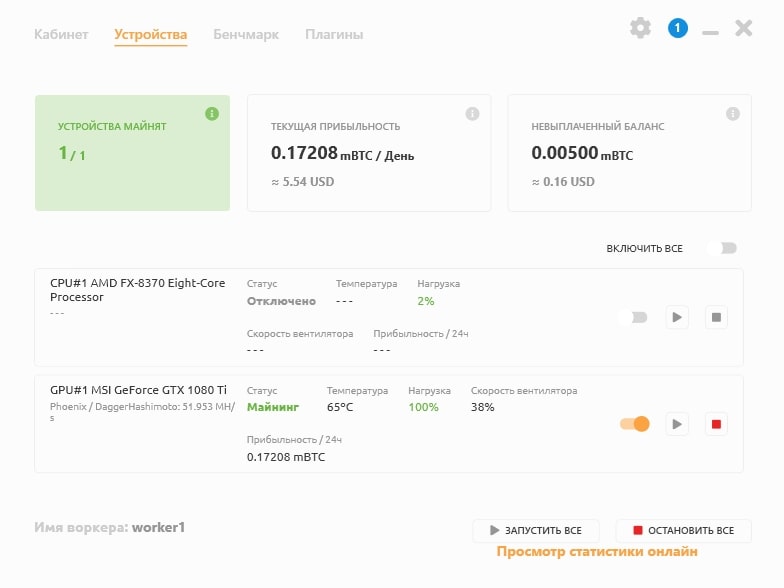Image resolution: width=784 pixels, height=588 pixels.
Task: Enable the CPU#1 AMD FX-8370 switch
Action: coord(633,318)
